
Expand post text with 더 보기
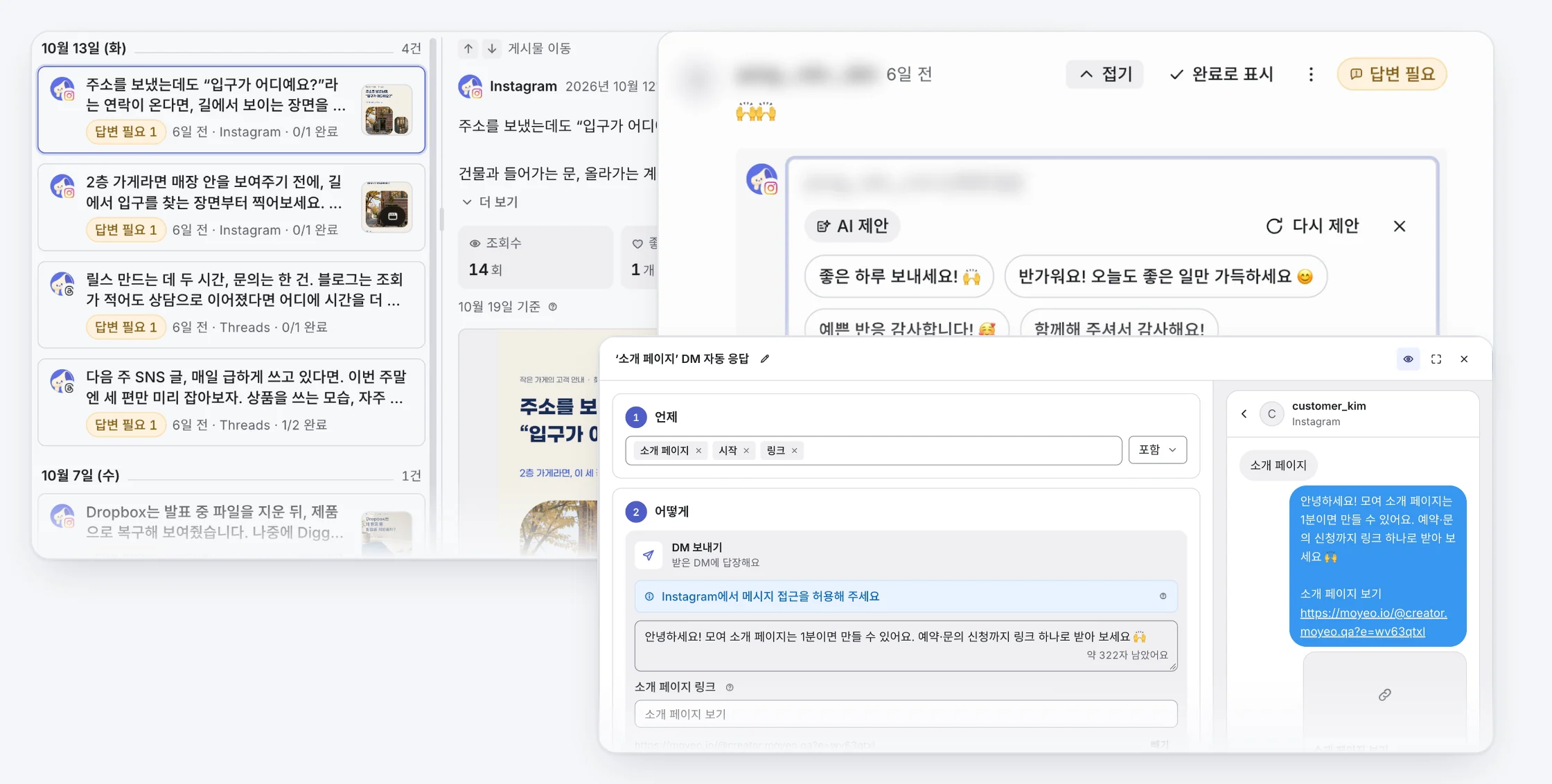pos(490,202)
